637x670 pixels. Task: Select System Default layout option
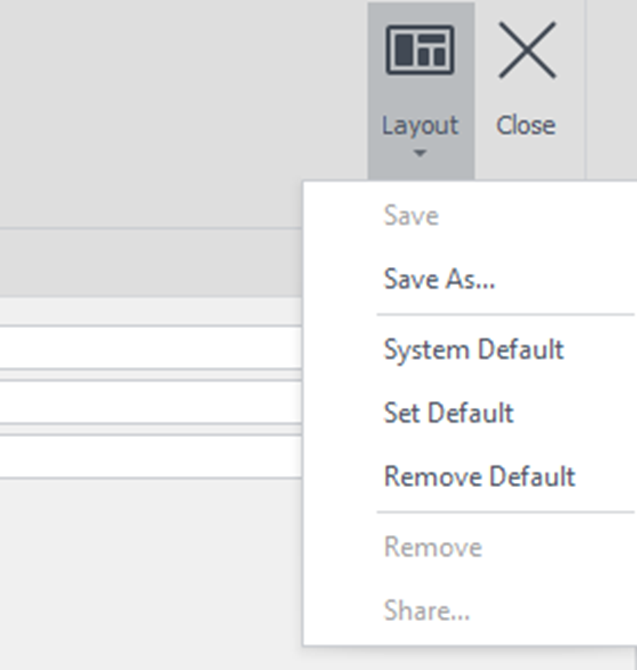coord(473,350)
